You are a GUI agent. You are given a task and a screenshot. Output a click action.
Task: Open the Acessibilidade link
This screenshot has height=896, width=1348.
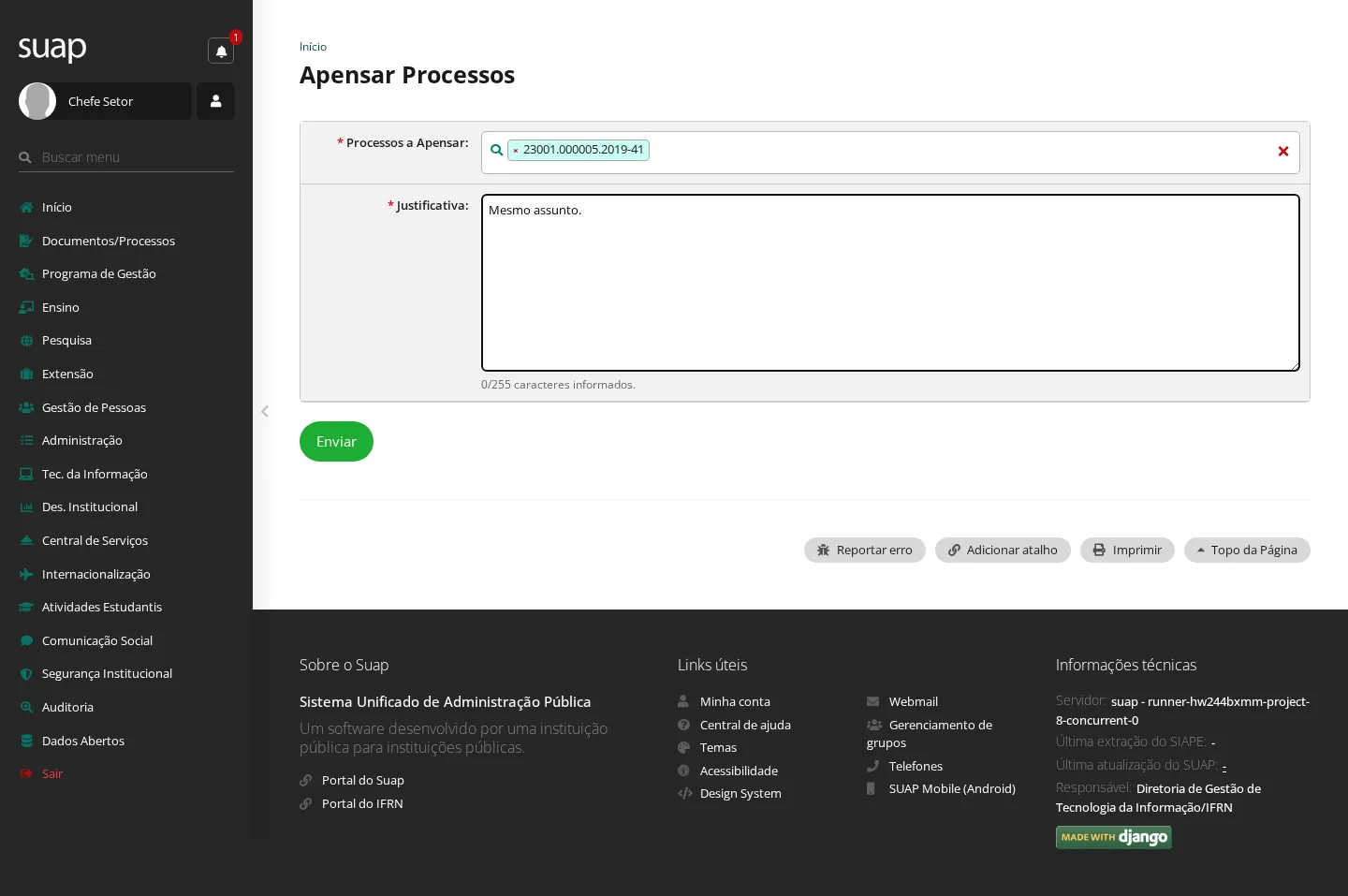click(739, 771)
